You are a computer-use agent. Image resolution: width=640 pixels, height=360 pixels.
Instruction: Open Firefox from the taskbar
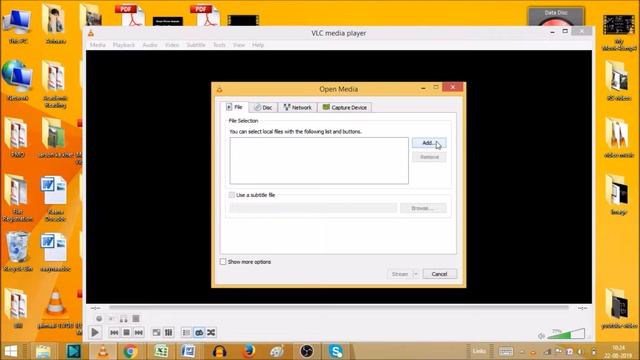[249, 351]
